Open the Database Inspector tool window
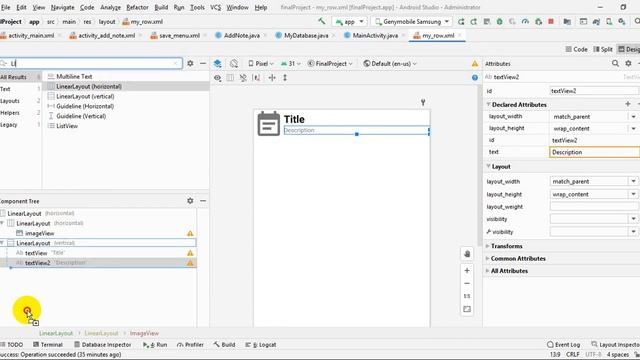The height and width of the screenshot is (360, 640). pos(102,344)
